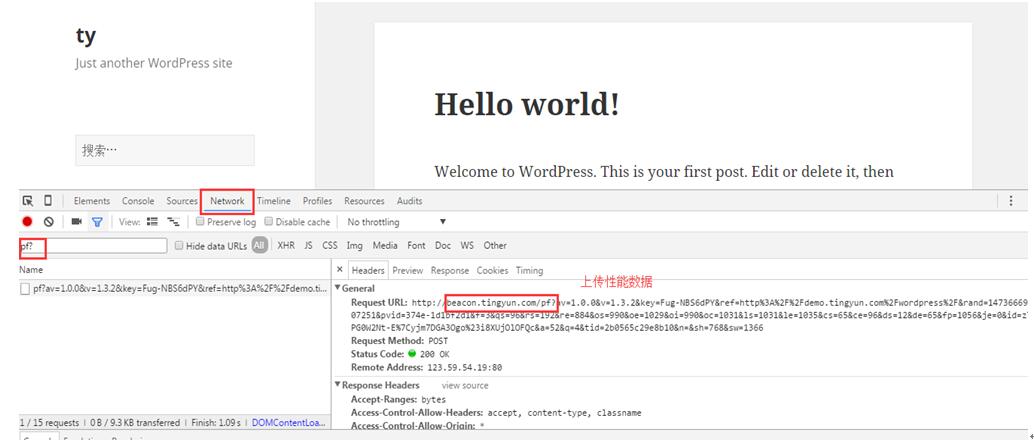The width and height of the screenshot is (1034, 445).
Task: Open the DevTools three-dot menu
Action: [x=1011, y=201]
